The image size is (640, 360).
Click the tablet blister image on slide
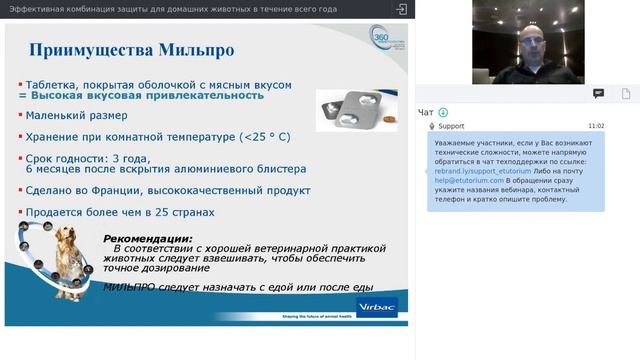[356, 111]
